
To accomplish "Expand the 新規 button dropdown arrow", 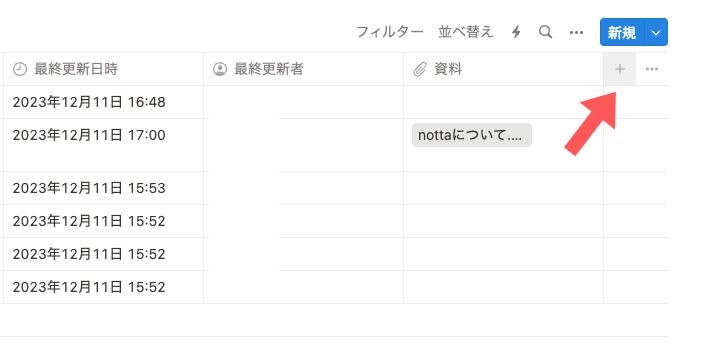I will [x=656, y=32].
